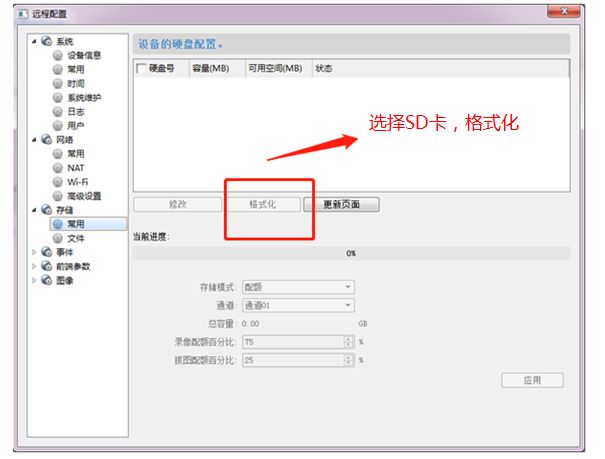605x459 pixels.
Task: Click the 高级设置 icon under 网络
Action: pyautogui.click(x=58, y=196)
